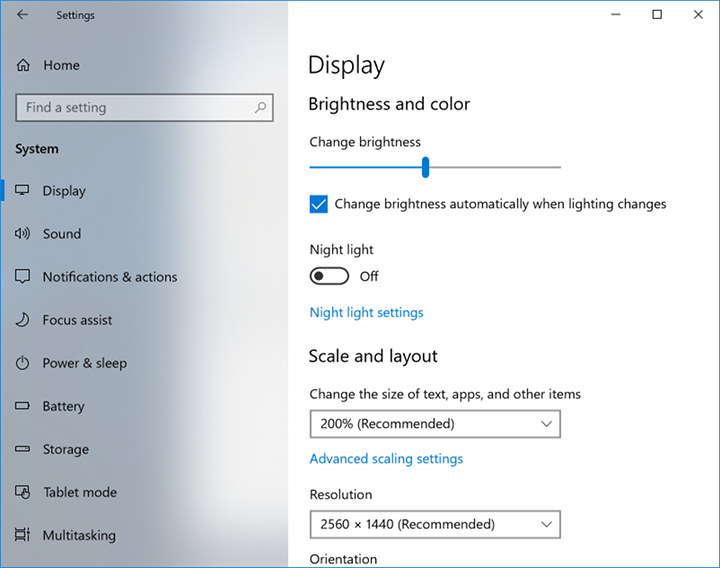This screenshot has height=568, width=720.
Task: Select the Tablet mode icon
Action: [x=22, y=492]
